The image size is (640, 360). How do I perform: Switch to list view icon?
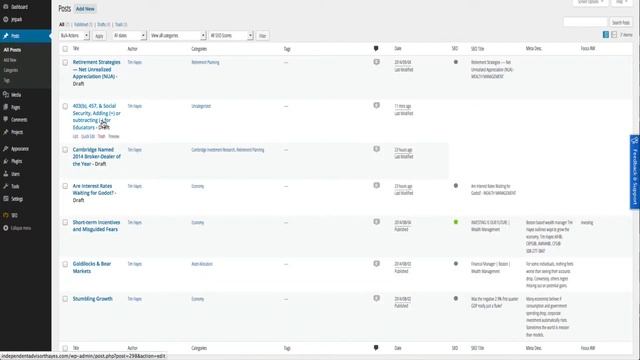(606, 35)
